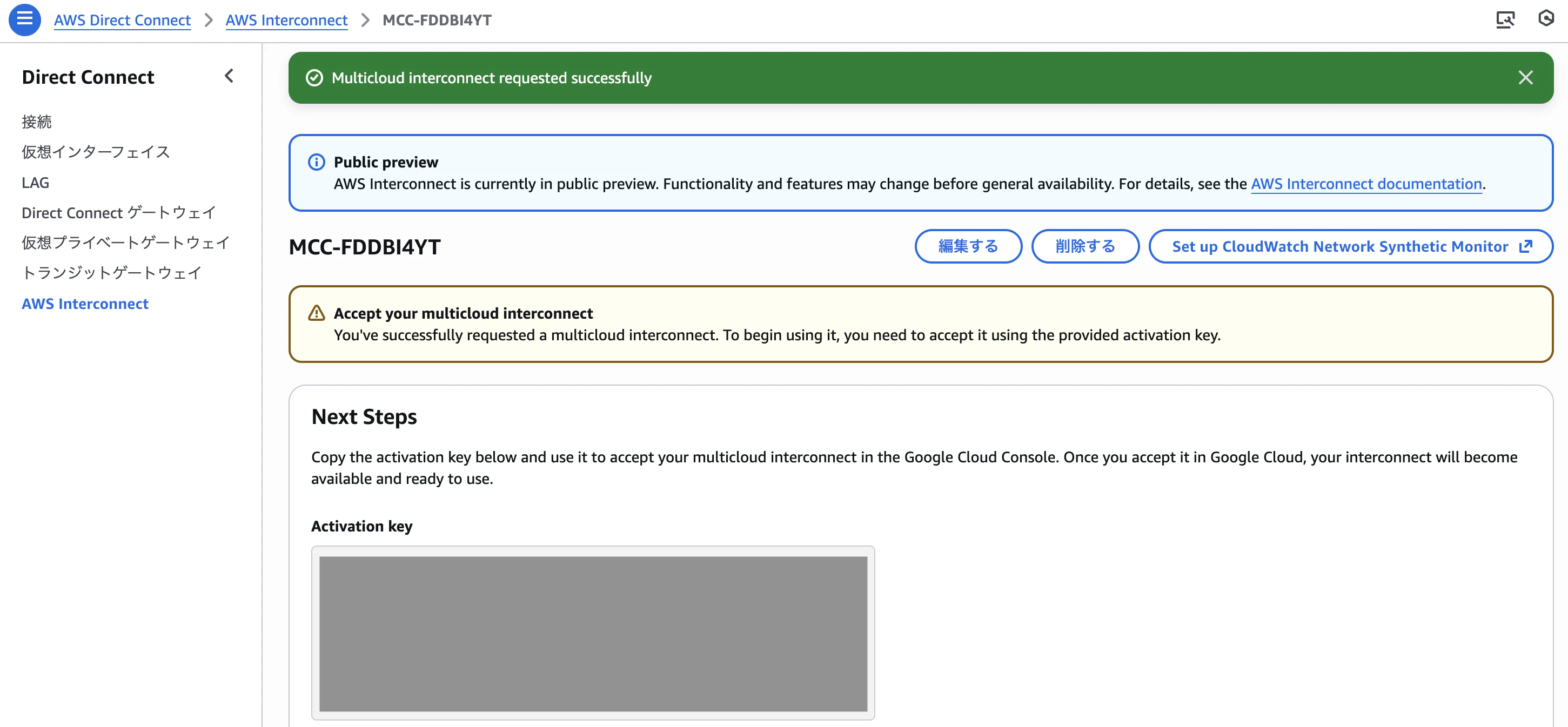
Task: Click the Public preview info icon
Action: pyautogui.click(x=317, y=162)
